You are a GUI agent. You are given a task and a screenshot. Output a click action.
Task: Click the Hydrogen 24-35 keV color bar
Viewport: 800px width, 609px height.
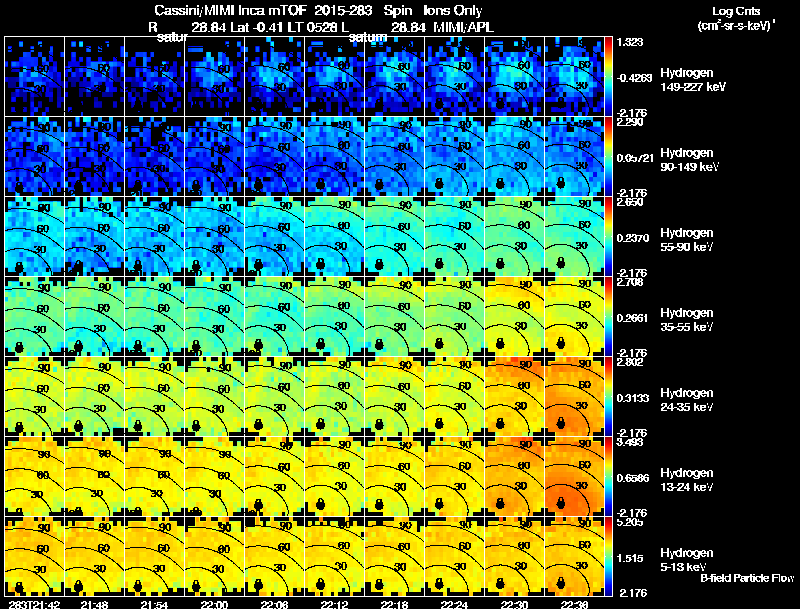tap(608, 397)
